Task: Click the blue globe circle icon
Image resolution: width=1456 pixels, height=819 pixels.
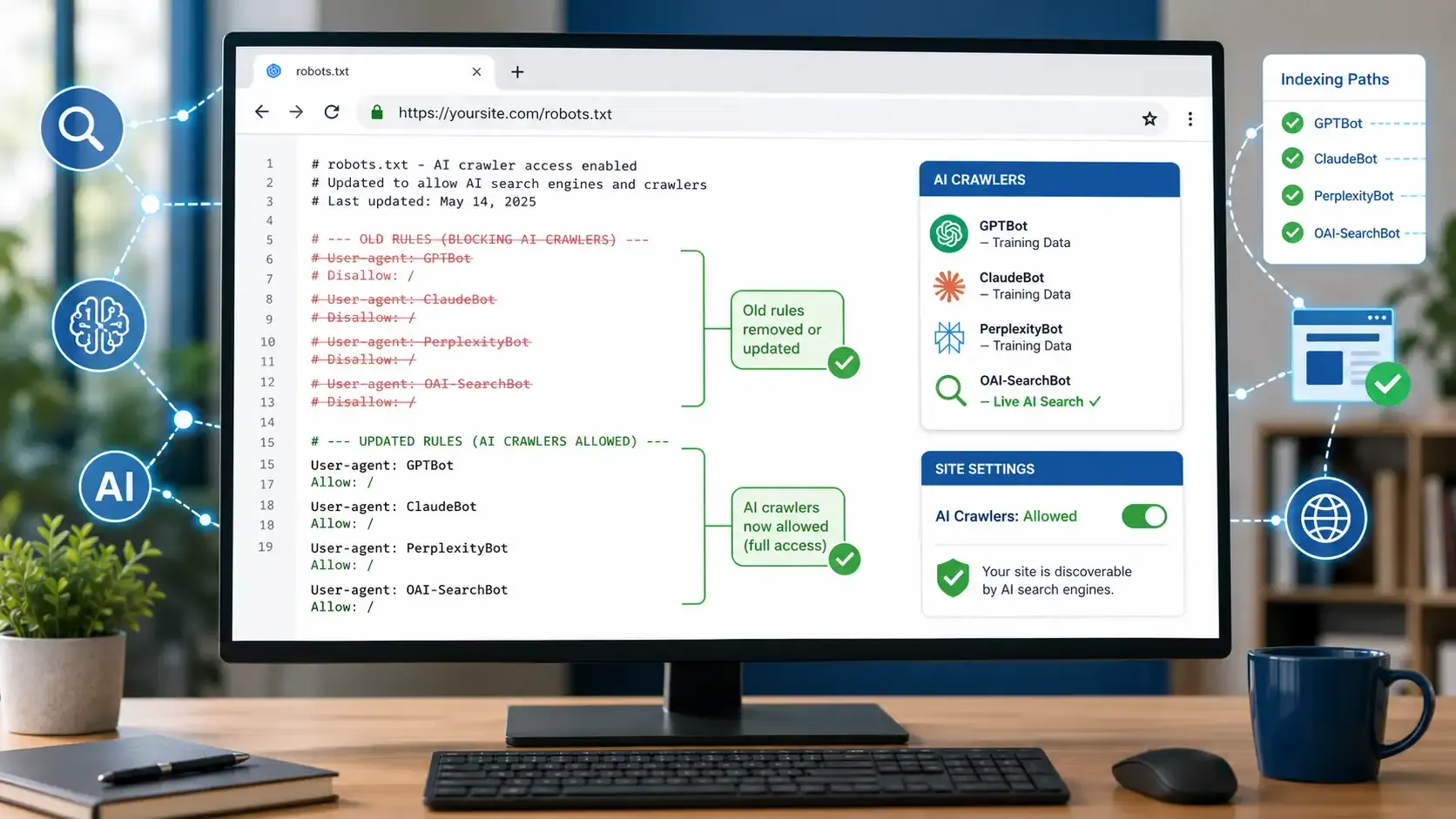Action: [x=1325, y=519]
